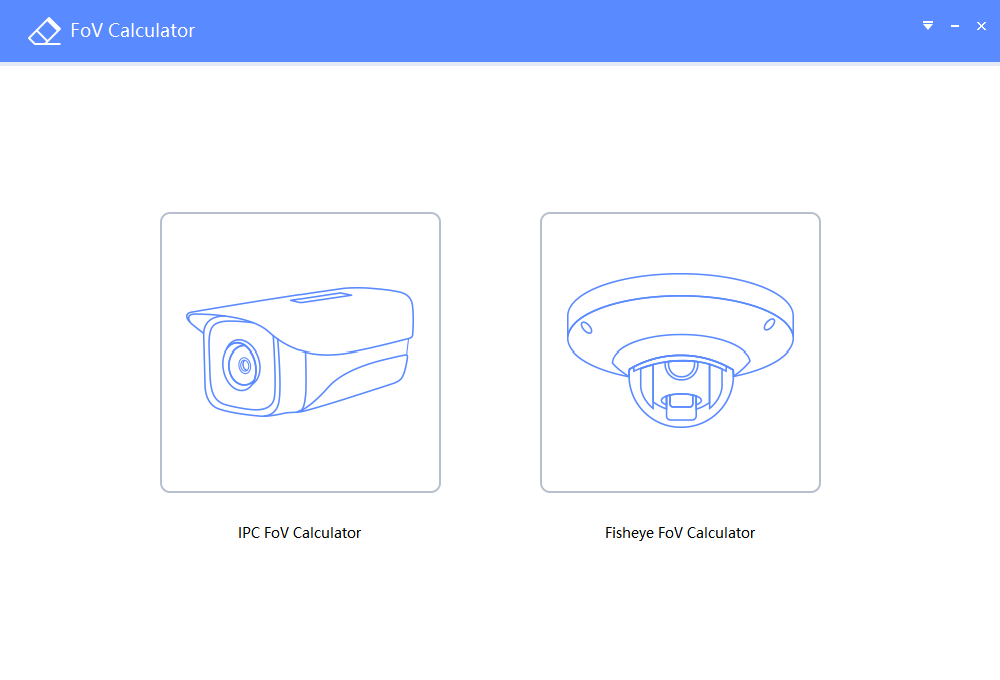This screenshot has width=1000, height=680.
Task: Pick the left camera type card
Action: tap(300, 352)
